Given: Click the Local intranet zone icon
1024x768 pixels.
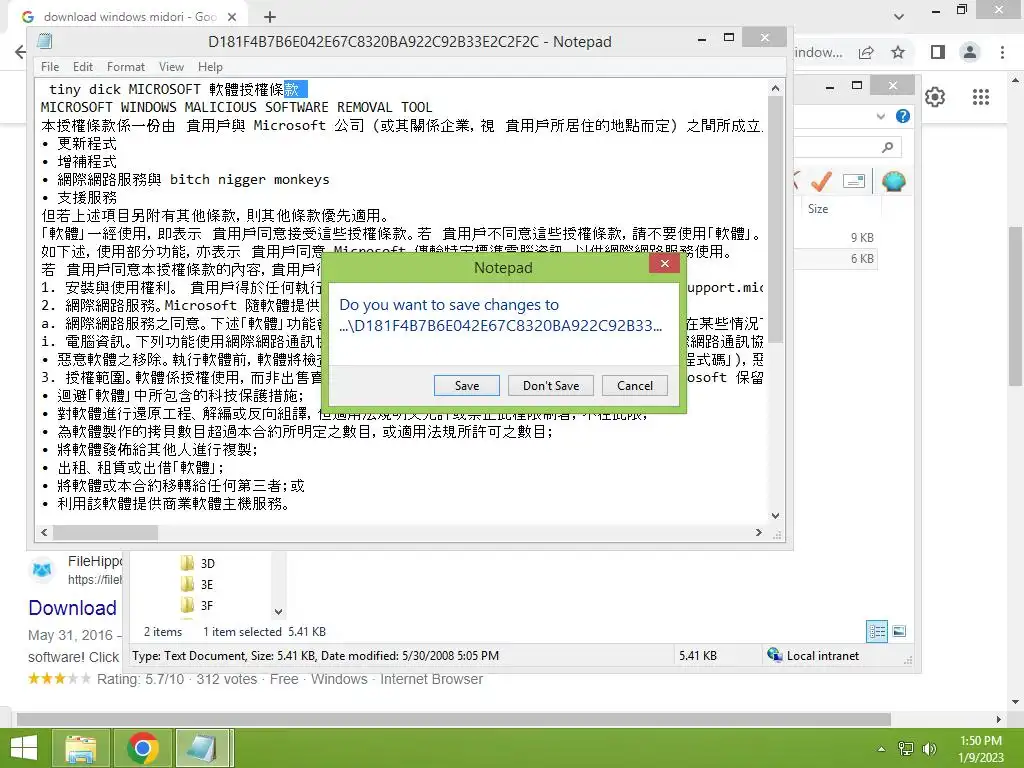Looking at the screenshot, I should tap(775, 654).
